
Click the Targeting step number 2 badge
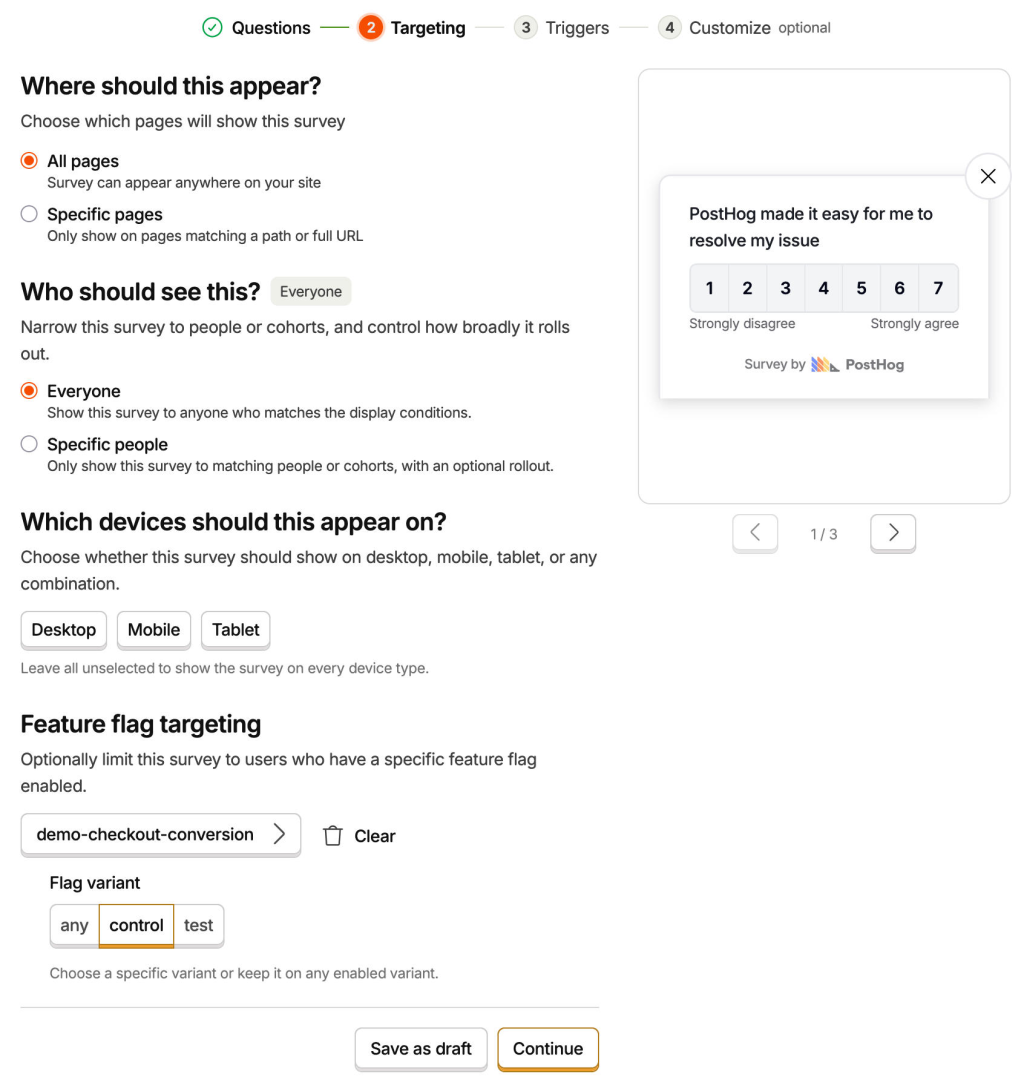[x=371, y=28]
